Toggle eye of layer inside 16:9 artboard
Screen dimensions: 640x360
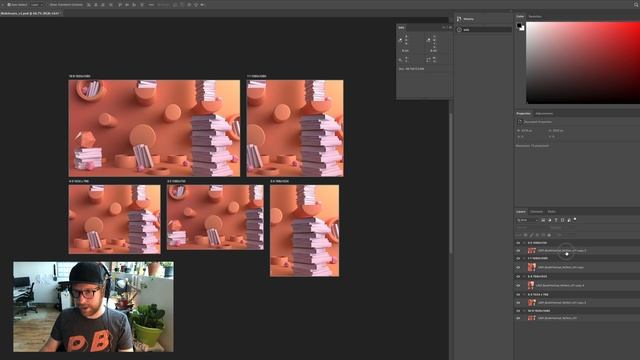[x=518, y=318]
